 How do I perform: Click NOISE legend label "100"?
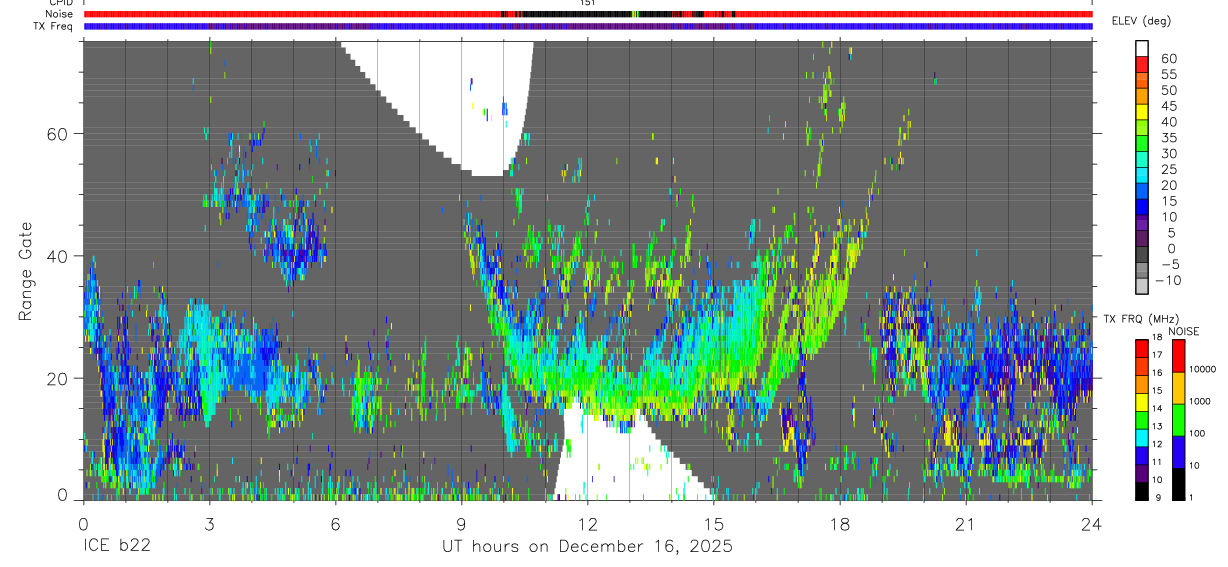point(1197,434)
